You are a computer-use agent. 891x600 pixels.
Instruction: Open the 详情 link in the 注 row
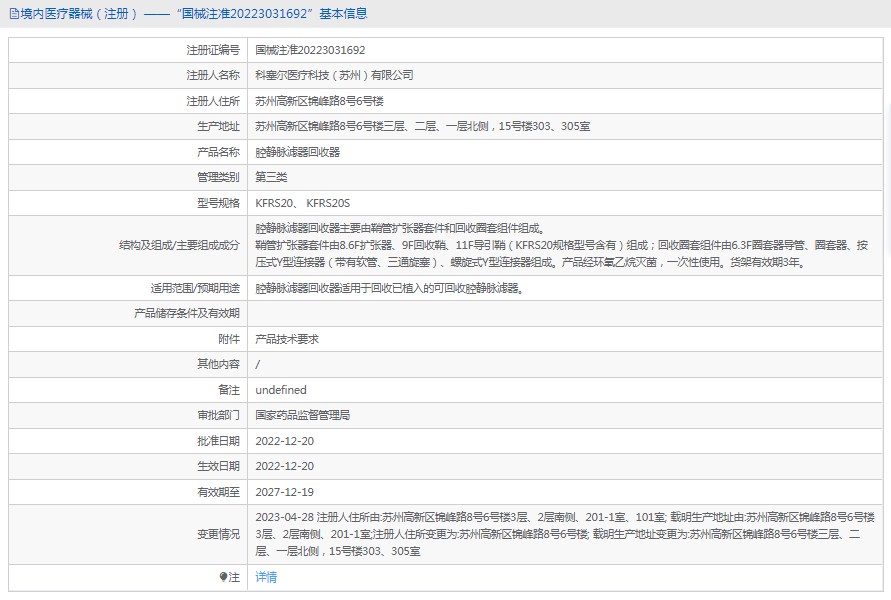pyautogui.click(x=266, y=577)
